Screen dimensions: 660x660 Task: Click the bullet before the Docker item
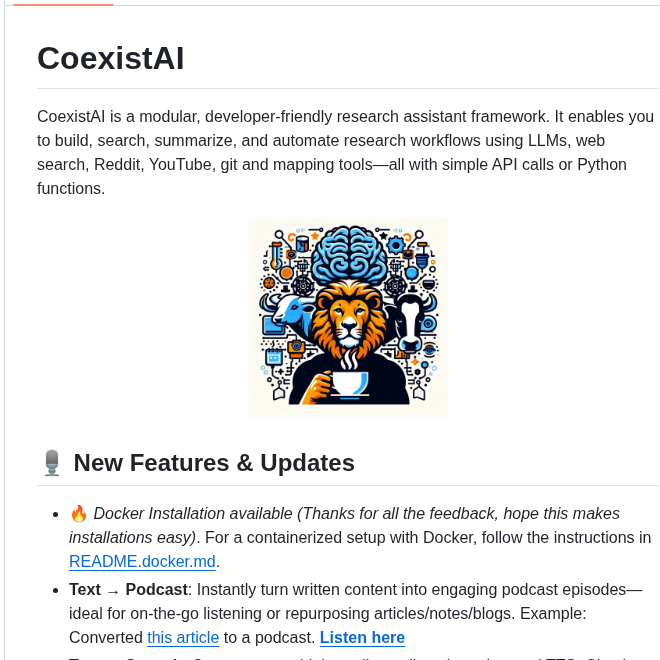pyautogui.click(x=55, y=514)
